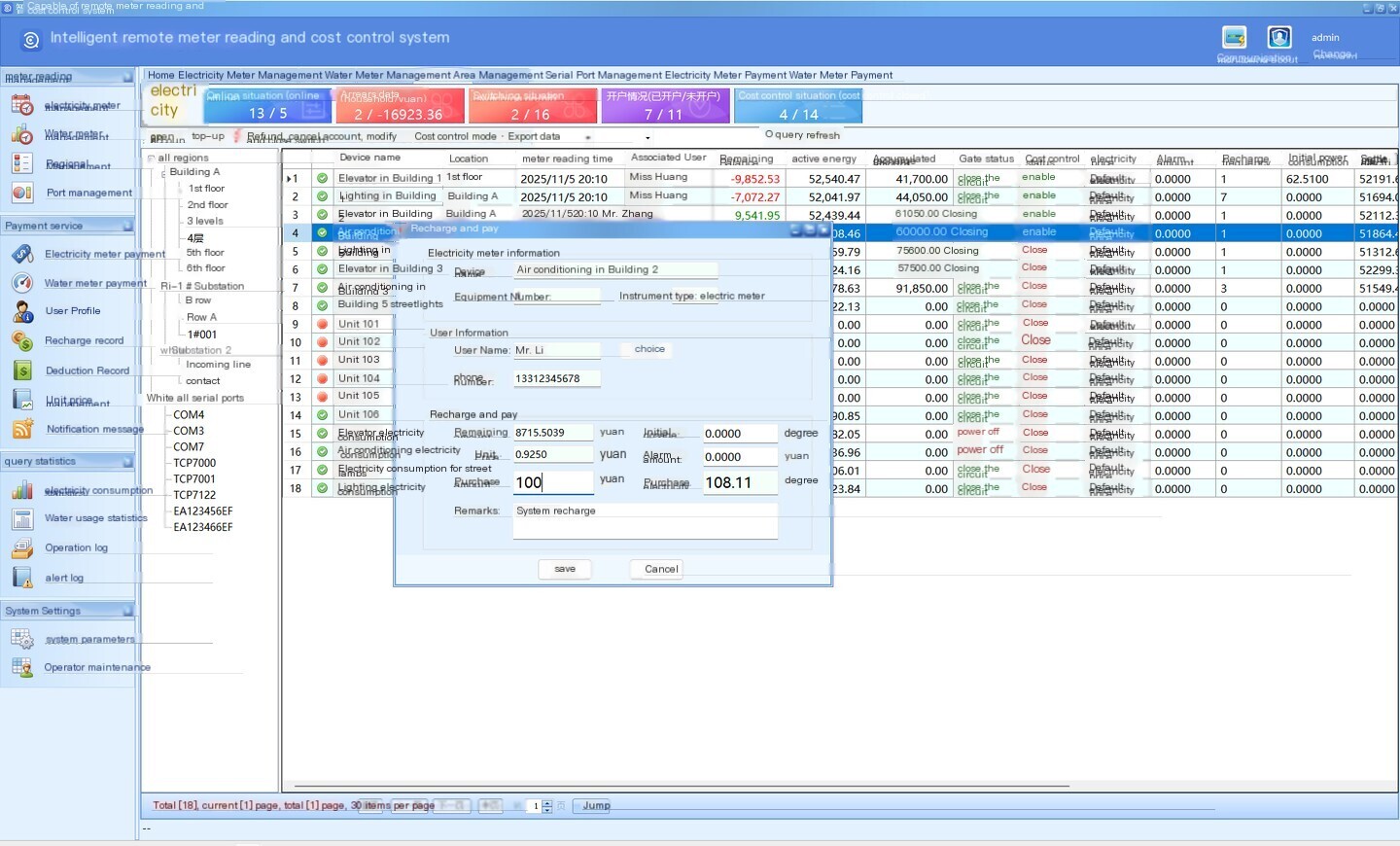Open Electricity meter payment icon
The width and height of the screenshot is (1400, 846).
(x=22, y=254)
